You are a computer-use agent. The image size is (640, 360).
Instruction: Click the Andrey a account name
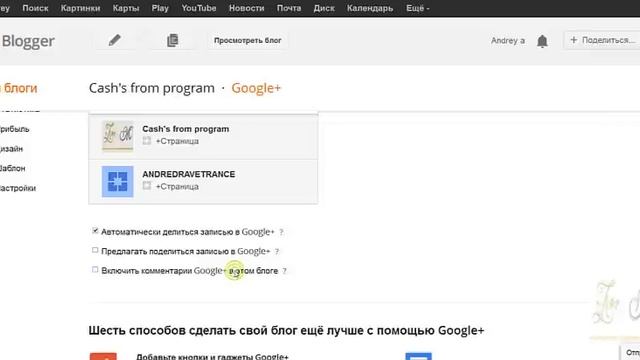(x=508, y=41)
